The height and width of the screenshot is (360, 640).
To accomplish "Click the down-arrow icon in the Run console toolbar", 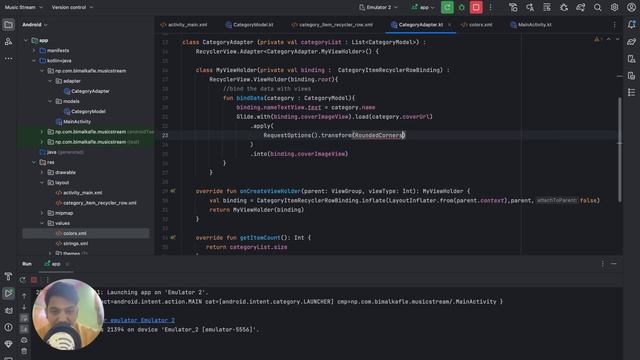I will click(x=24, y=307).
